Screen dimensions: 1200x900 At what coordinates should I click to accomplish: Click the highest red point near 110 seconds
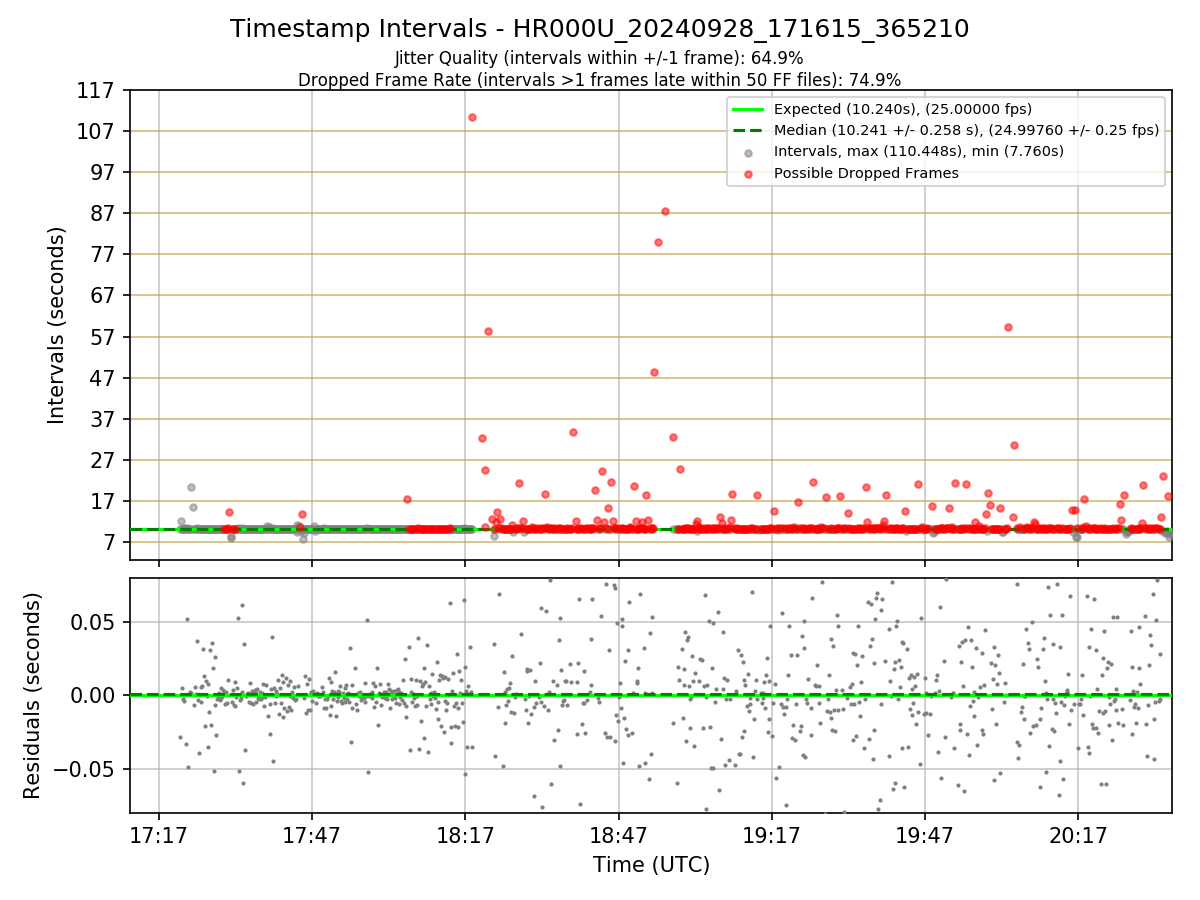(472, 117)
